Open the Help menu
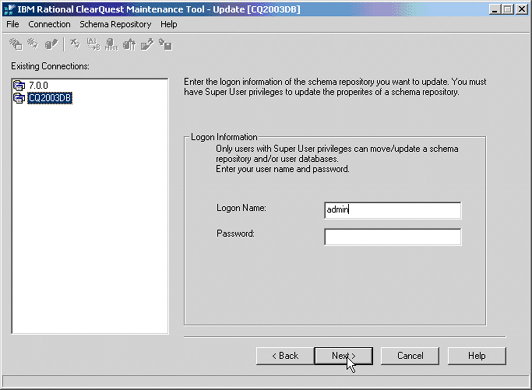 click(169, 24)
